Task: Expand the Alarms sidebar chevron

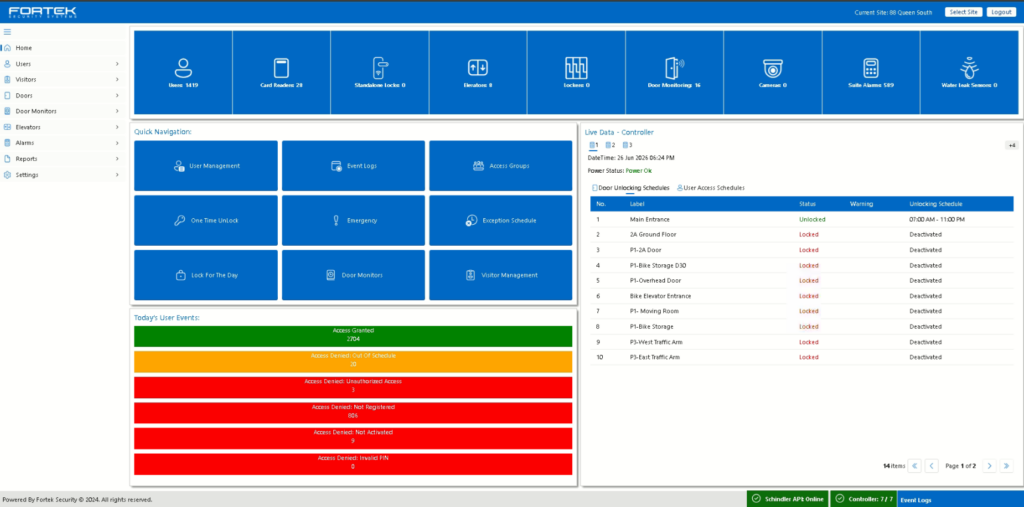Action: [117, 142]
